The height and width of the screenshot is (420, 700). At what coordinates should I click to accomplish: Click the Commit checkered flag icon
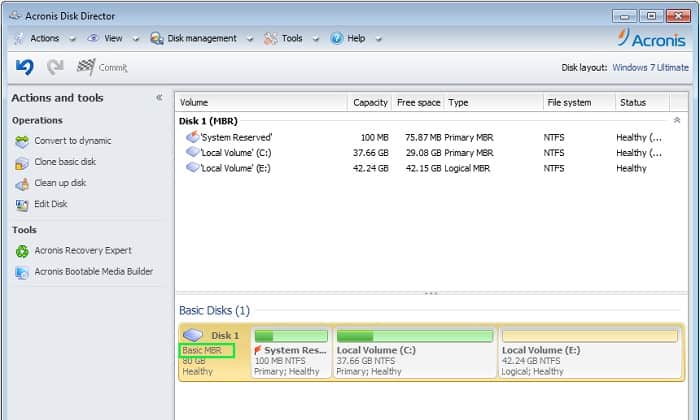pos(85,67)
